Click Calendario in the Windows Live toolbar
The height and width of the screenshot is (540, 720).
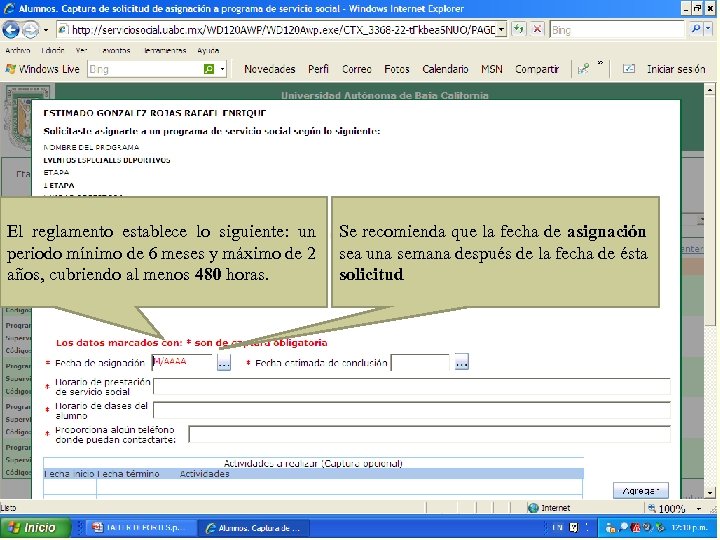point(445,69)
